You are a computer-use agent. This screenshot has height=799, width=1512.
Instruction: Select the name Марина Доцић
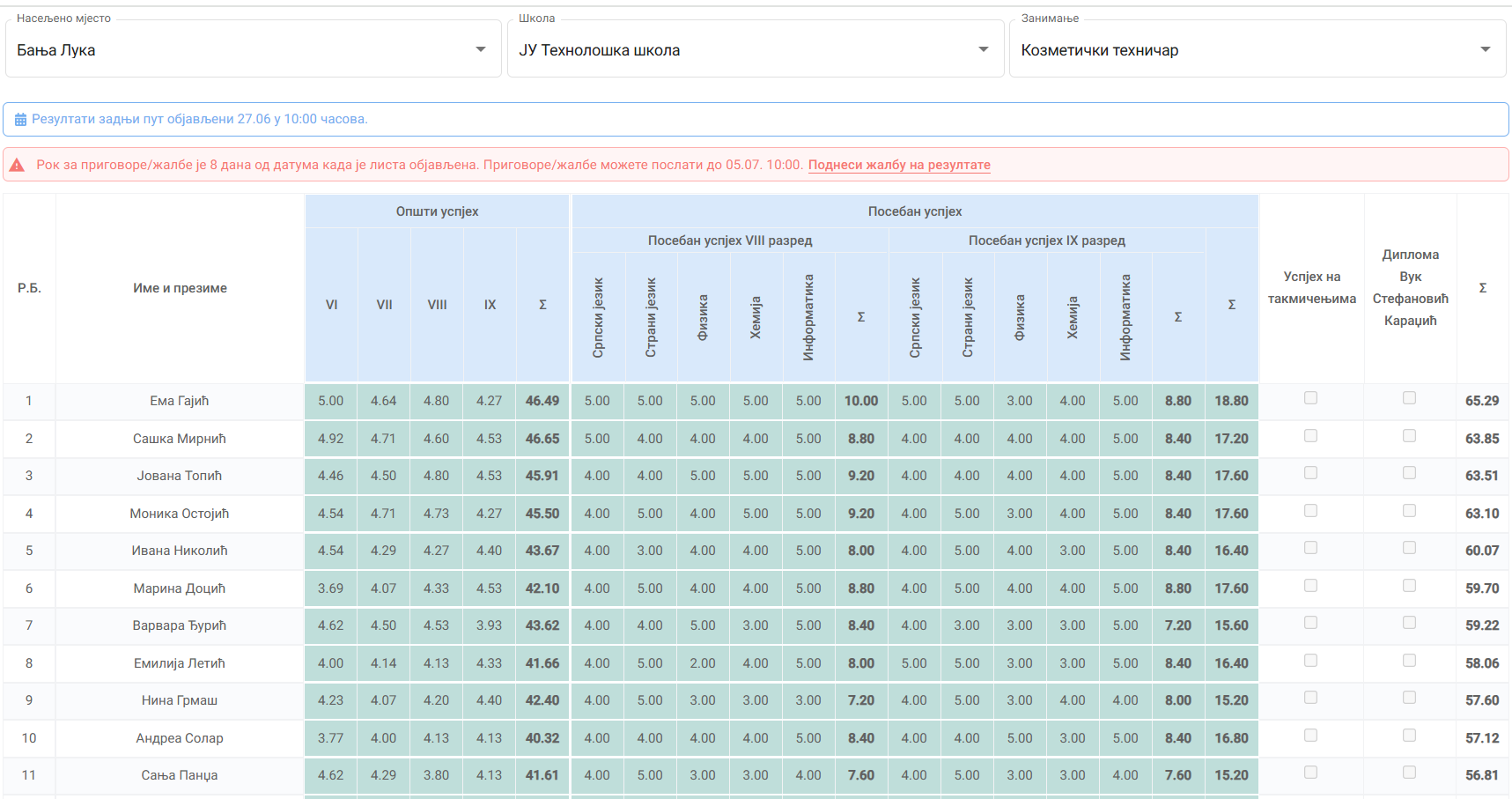[x=180, y=588]
